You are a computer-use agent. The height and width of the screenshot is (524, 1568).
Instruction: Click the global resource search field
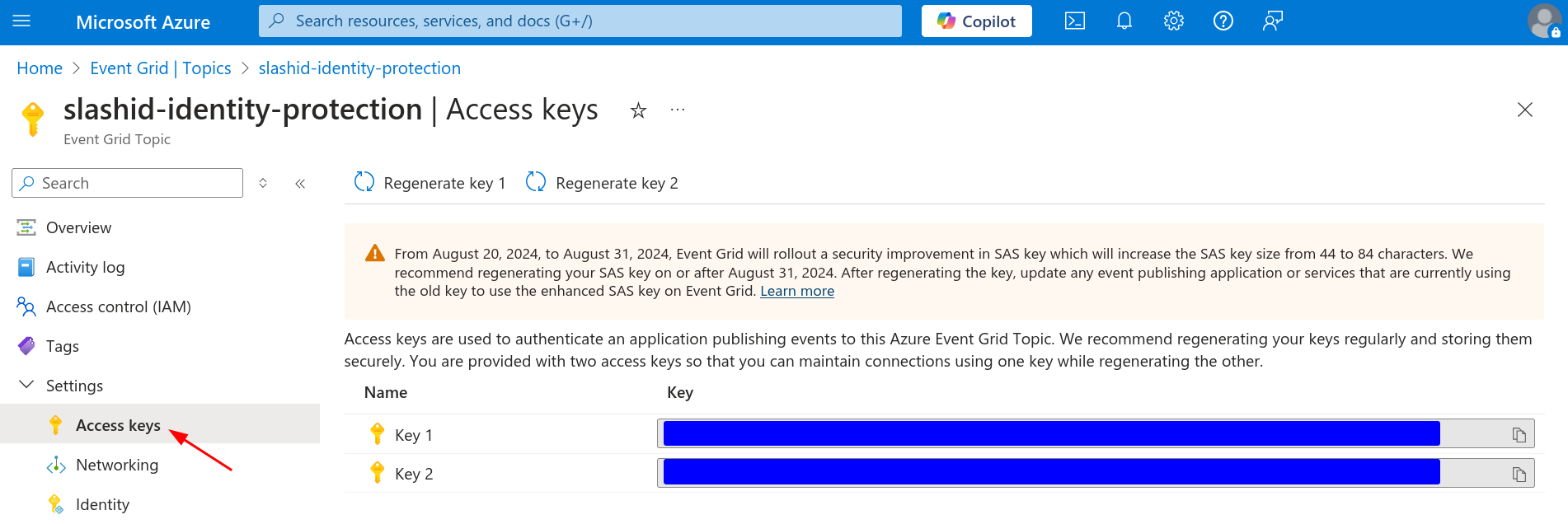pyautogui.click(x=580, y=21)
